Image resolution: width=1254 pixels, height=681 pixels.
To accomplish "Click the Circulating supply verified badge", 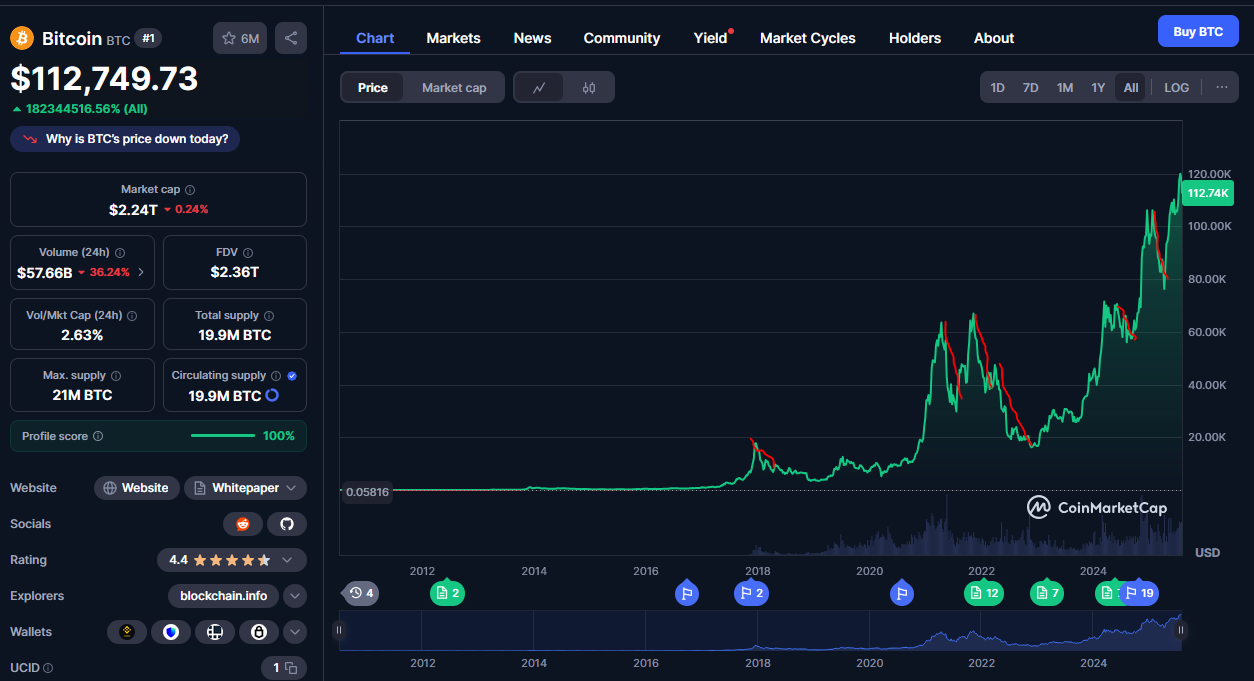I will click(292, 376).
